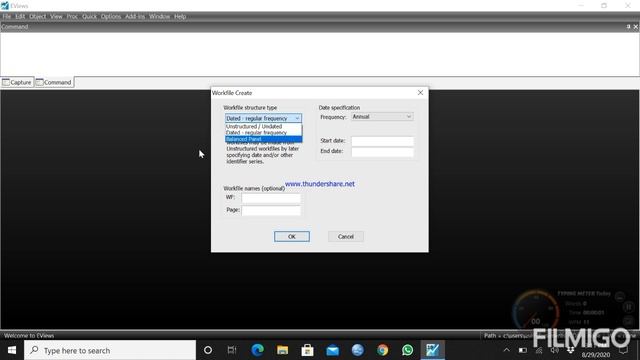
Task: Open the File menu
Action: [x=7, y=16]
